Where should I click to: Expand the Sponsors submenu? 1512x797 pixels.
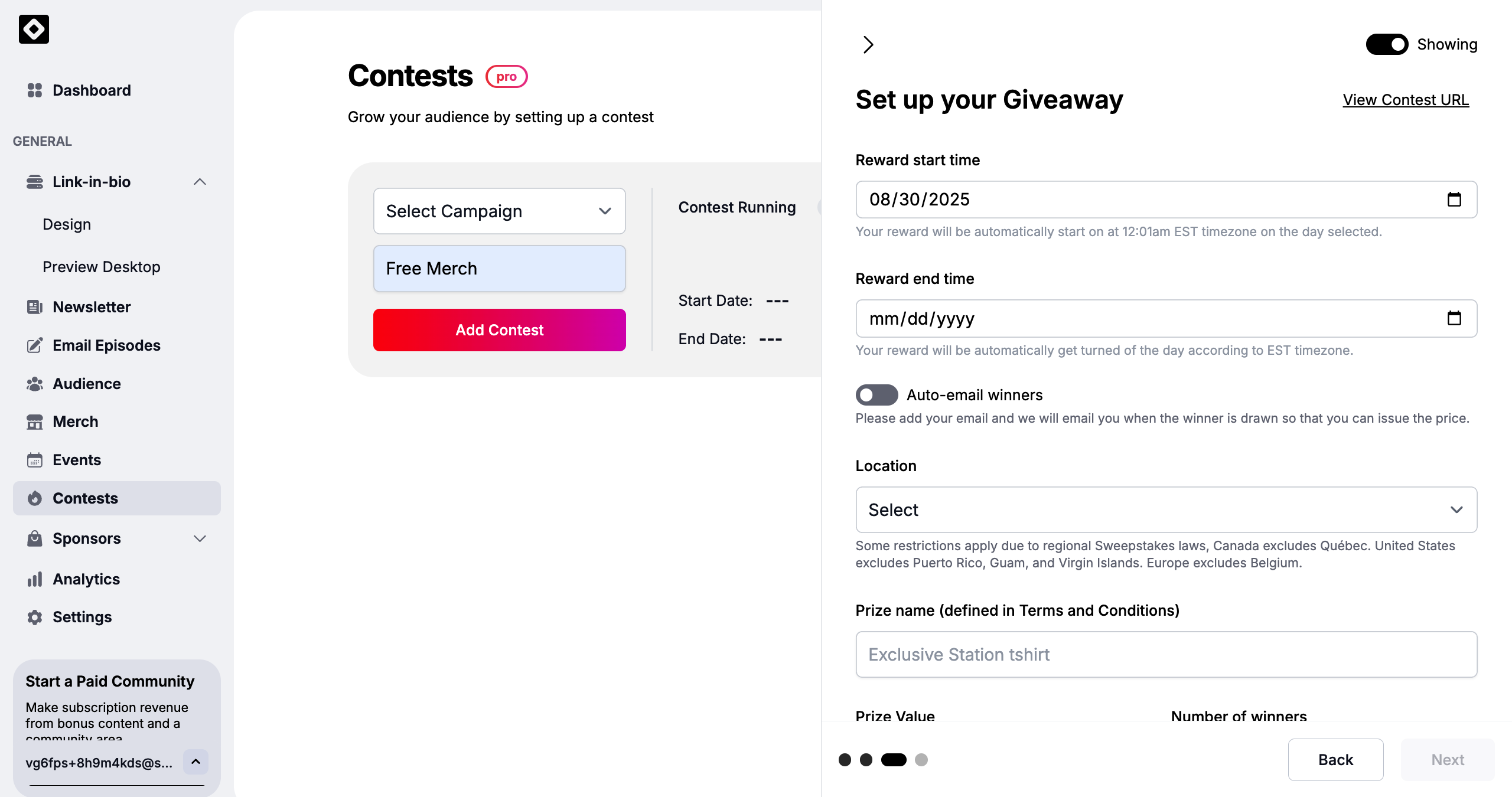click(x=200, y=538)
